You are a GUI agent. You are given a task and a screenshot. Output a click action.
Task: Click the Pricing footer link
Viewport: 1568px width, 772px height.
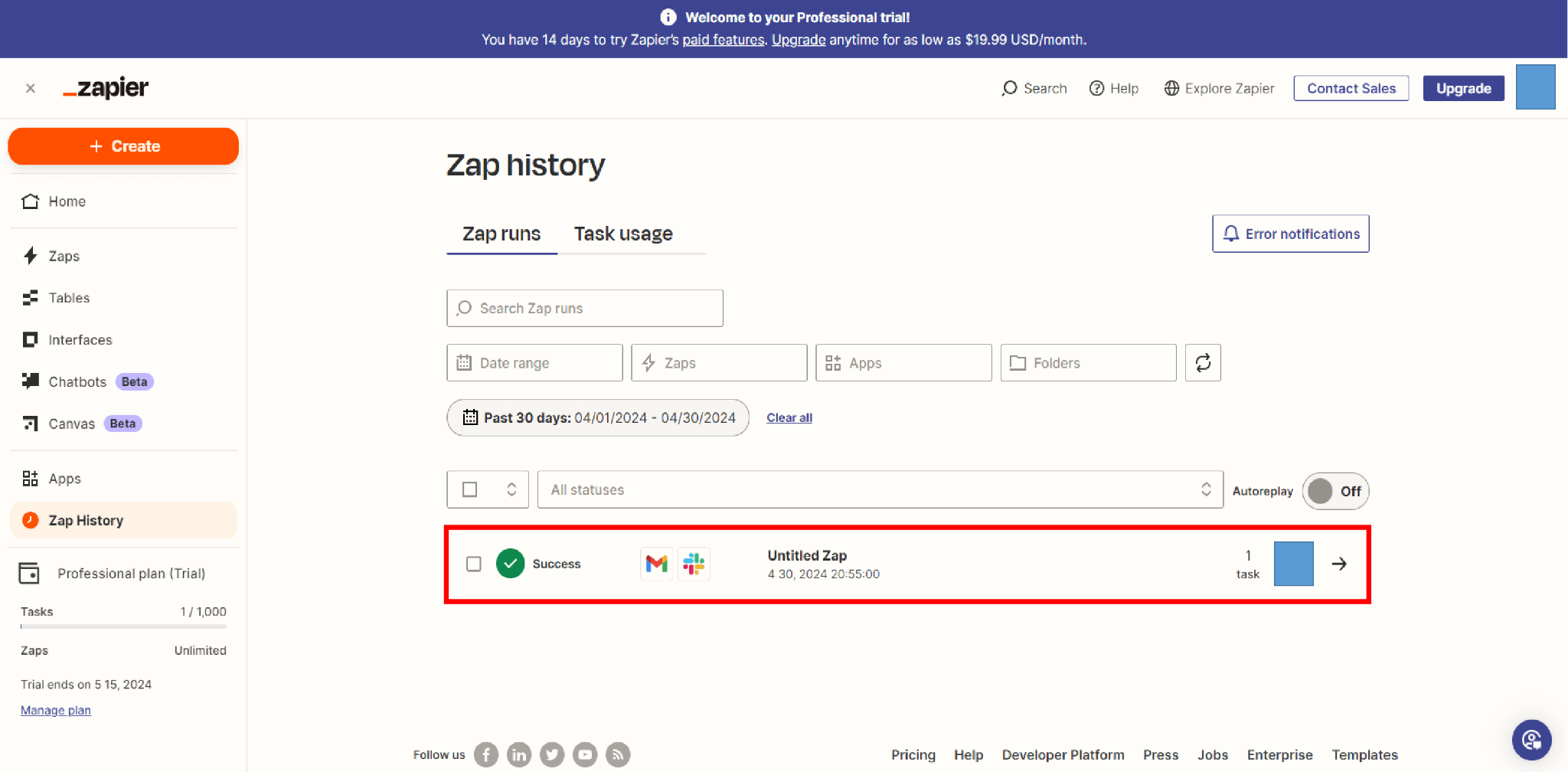click(x=913, y=754)
